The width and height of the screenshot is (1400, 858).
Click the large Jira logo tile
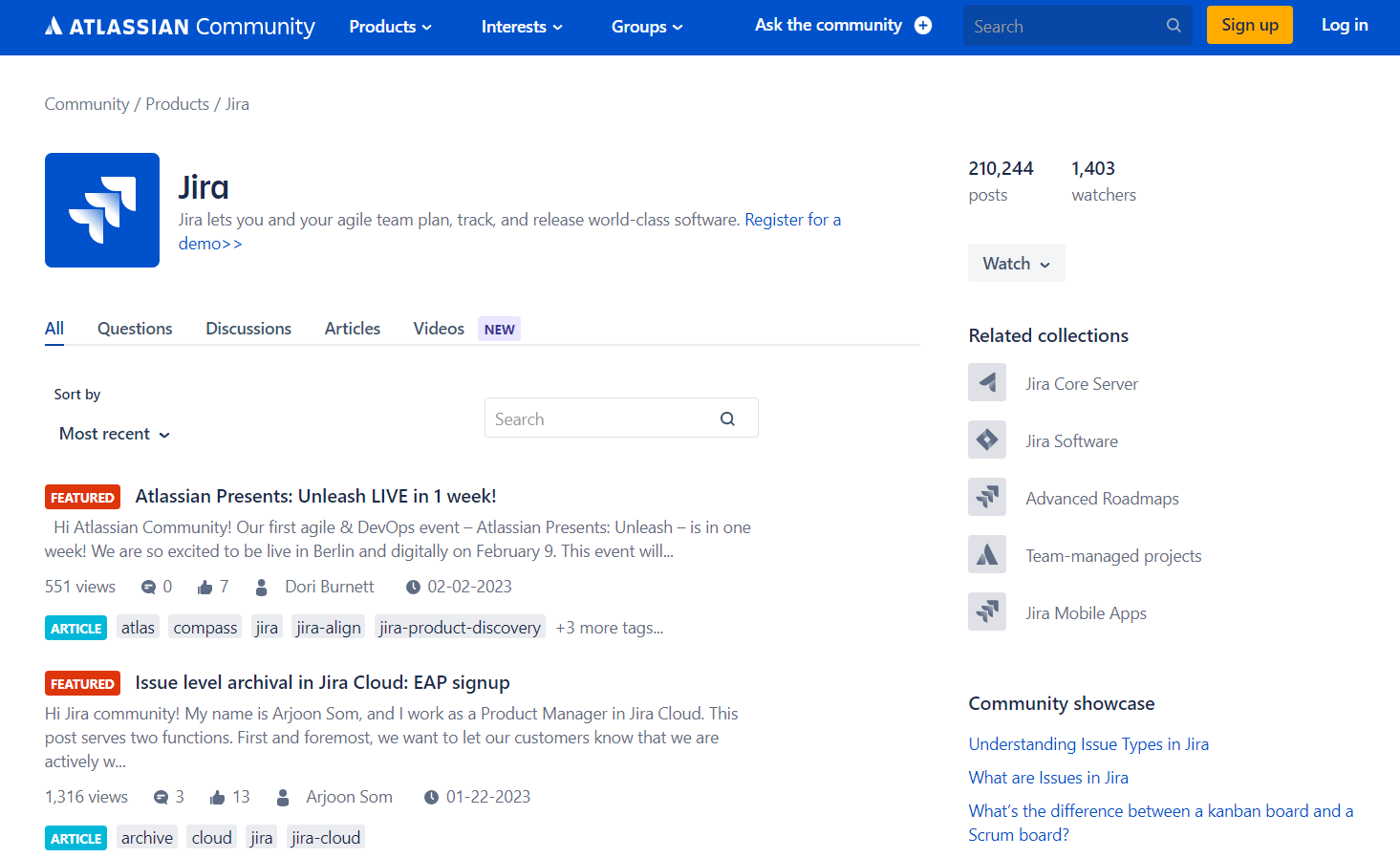(x=102, y=210)
